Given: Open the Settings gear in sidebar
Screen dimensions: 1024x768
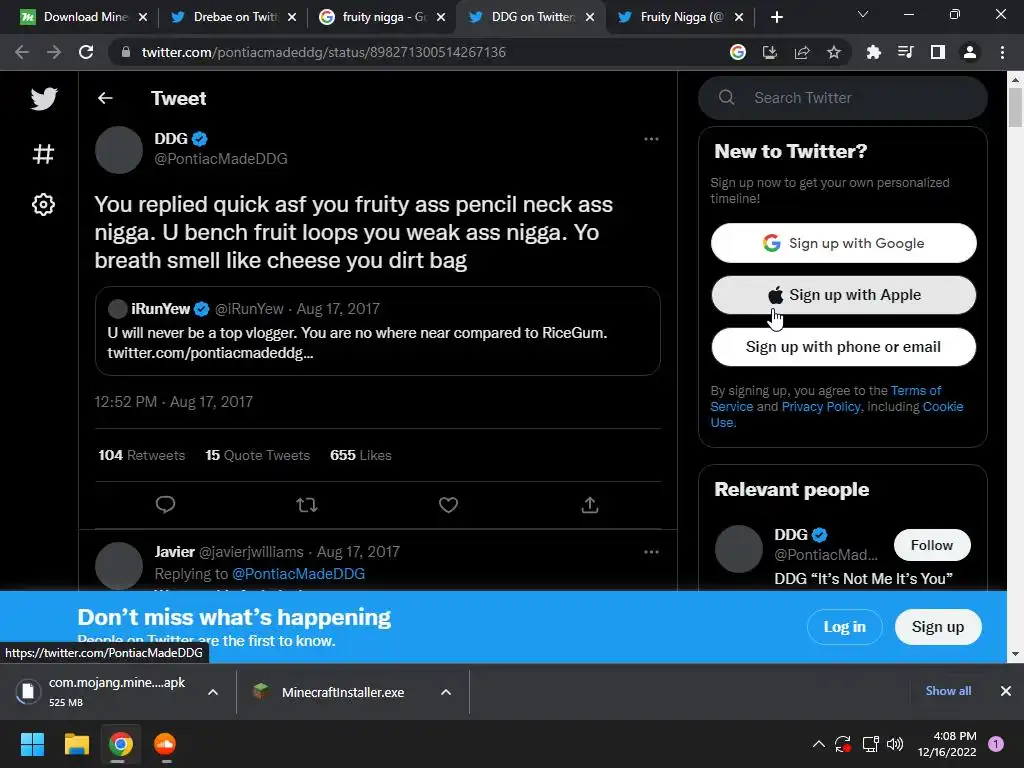Looking at the screenshot, I should (x=43, y=205).
